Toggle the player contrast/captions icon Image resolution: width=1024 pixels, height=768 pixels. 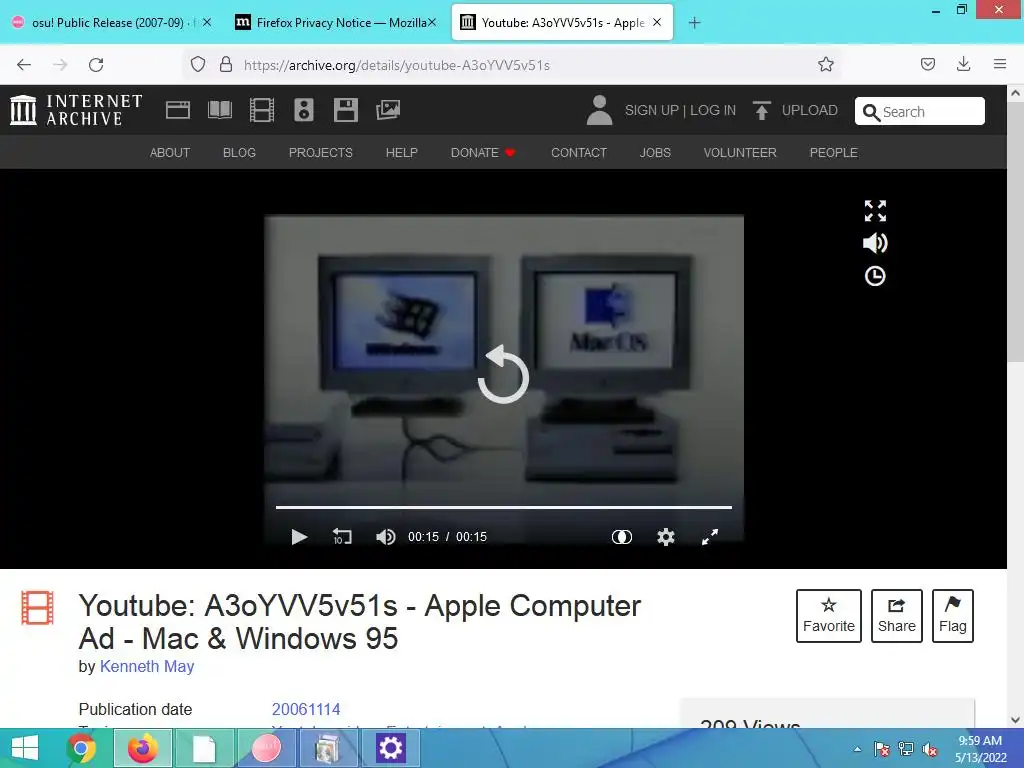tap(622, 537)
